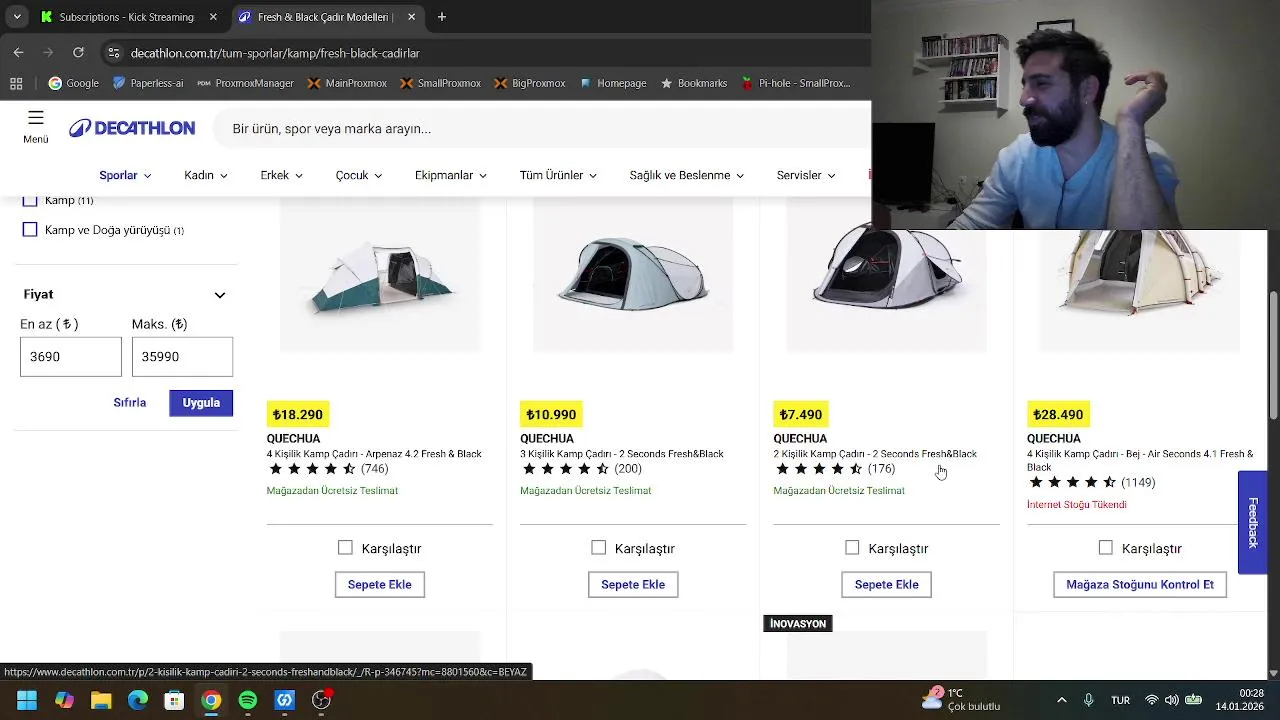Click the Sıfırla price reset link
1280x720 pixels.
[130, 402]
